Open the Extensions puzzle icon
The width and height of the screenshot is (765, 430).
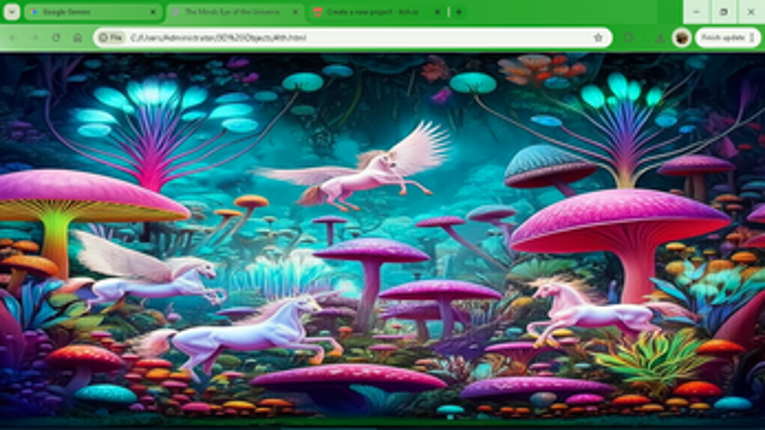[x=628, y=38]
